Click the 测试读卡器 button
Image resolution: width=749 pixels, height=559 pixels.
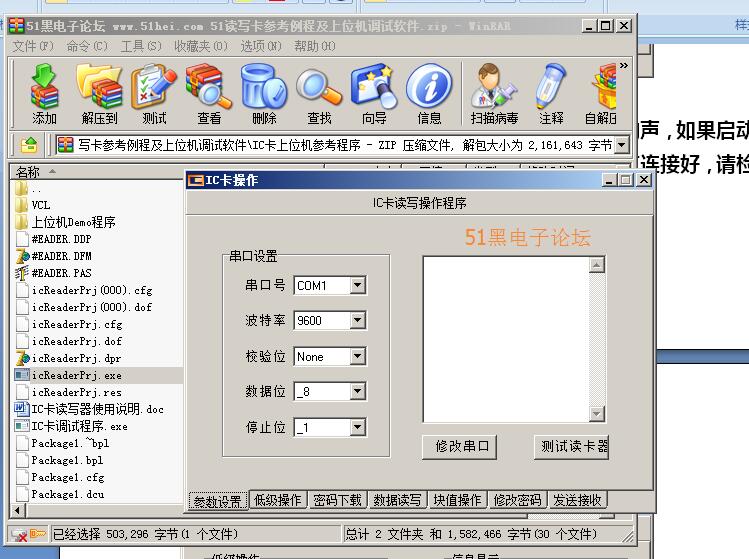coord(571,447)
